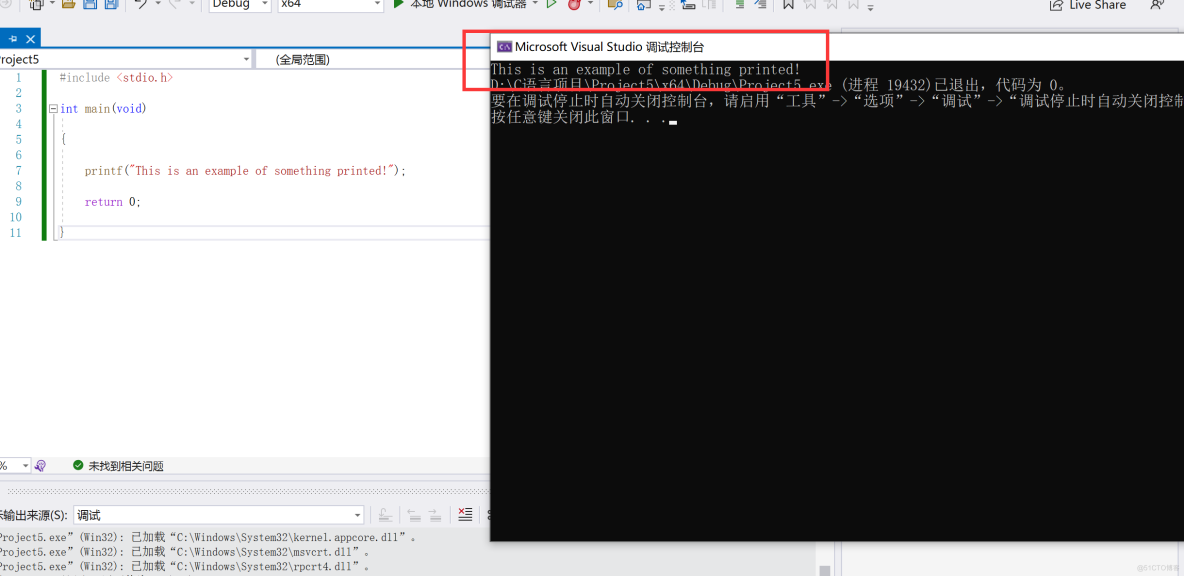Click the Go to Next Message icon
1184x576 pixels.
coord(435,515)
